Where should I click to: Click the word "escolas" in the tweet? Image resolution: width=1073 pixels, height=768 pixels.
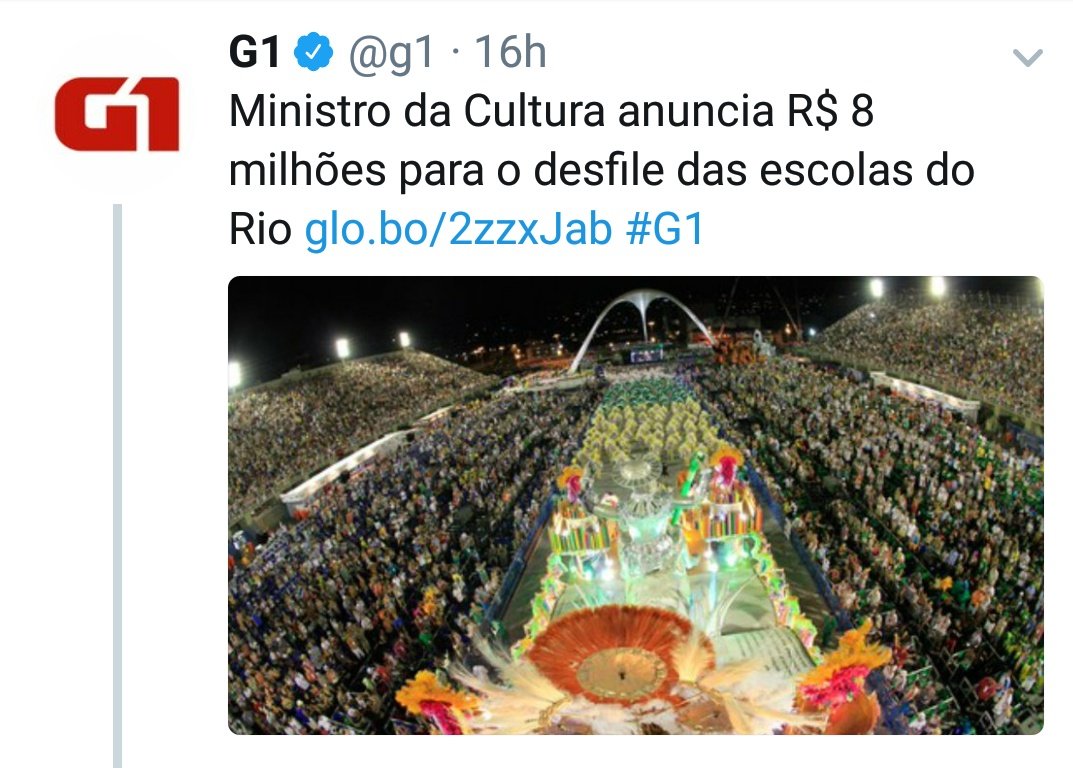pyautogui.click(x=836, y=170)
